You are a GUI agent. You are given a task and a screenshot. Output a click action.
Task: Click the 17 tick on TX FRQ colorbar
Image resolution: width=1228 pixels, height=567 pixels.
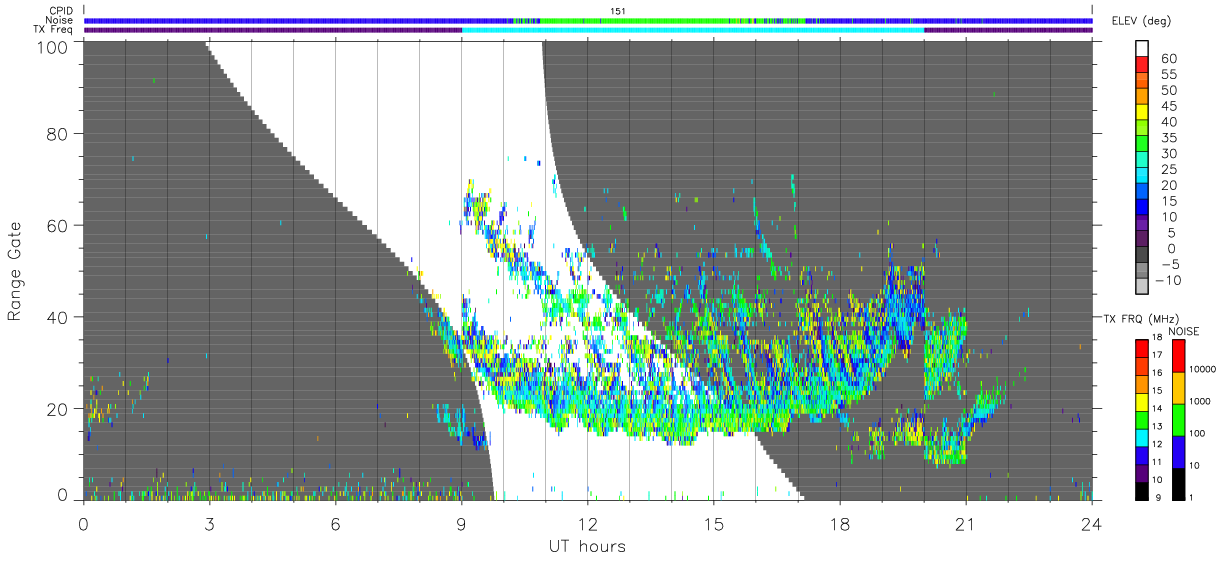click(1159, 356)
